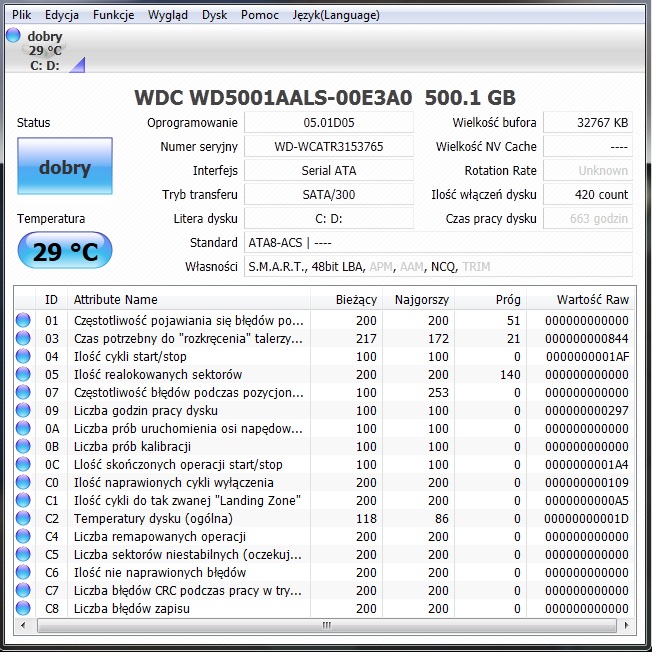Open the Dysk menu
The width and height of the screenshot is (652, 652).
coord(214,15)
